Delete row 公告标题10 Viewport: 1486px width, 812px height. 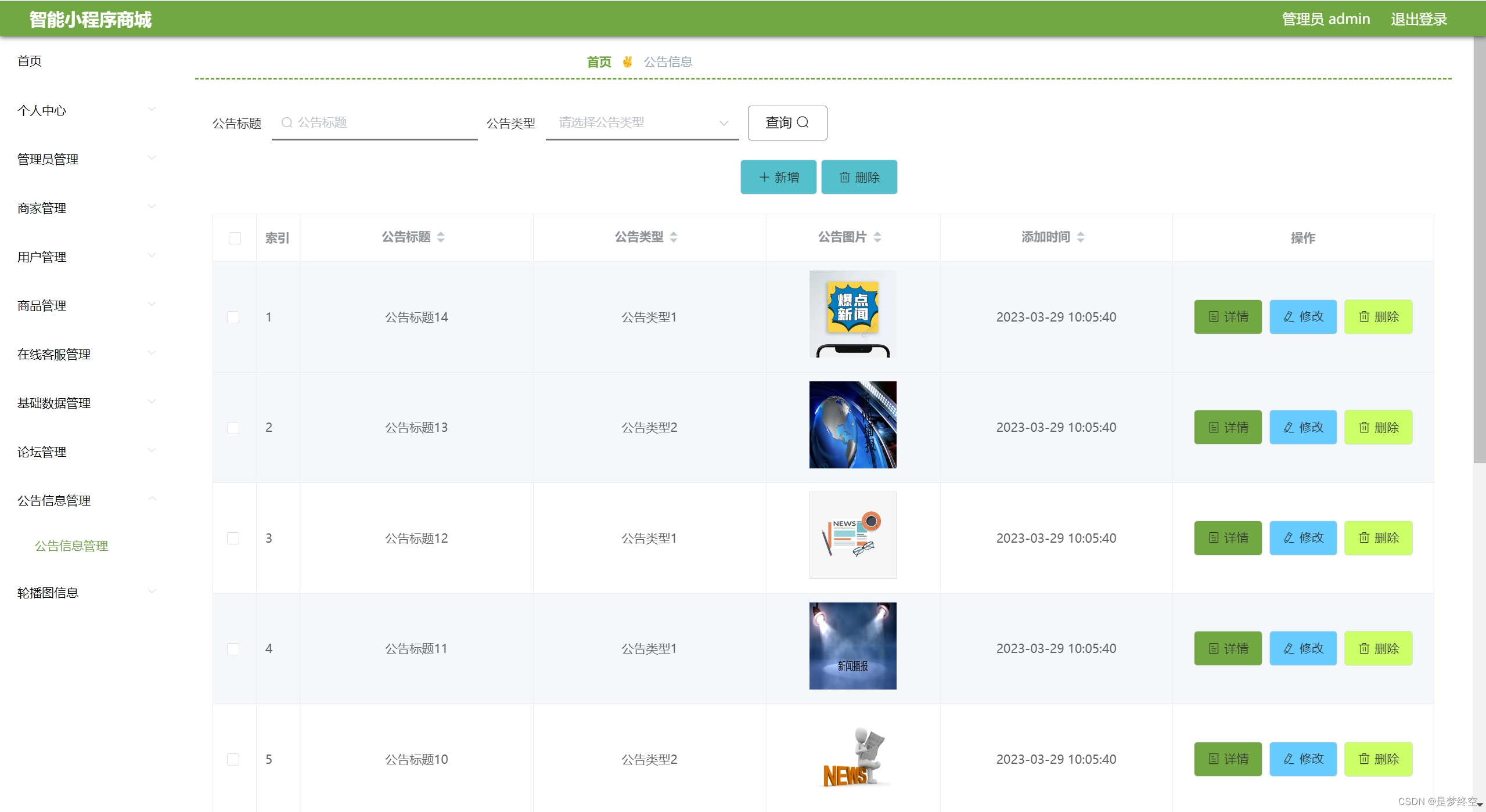tap(1378, 759)
